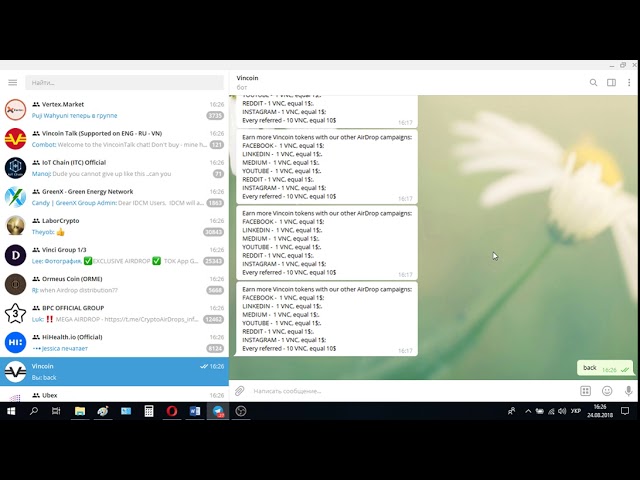The width and height of the screenshot is (640, 480).
Task: Select HiHealth.io (Official) chat
Action: (114, 342)
